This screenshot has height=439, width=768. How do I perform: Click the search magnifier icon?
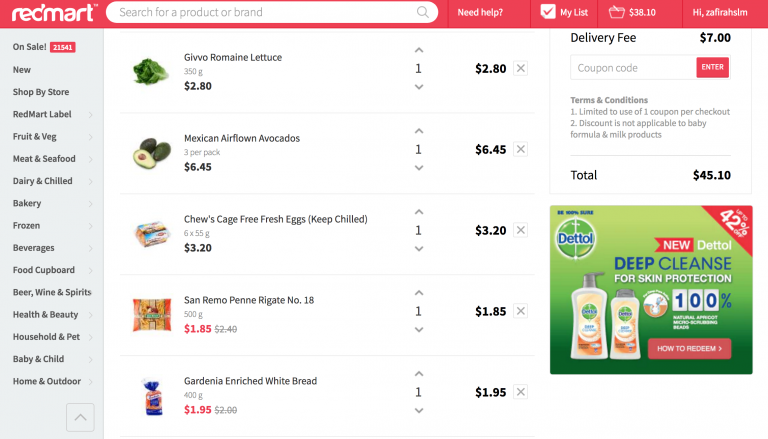(x=424, y=13)
